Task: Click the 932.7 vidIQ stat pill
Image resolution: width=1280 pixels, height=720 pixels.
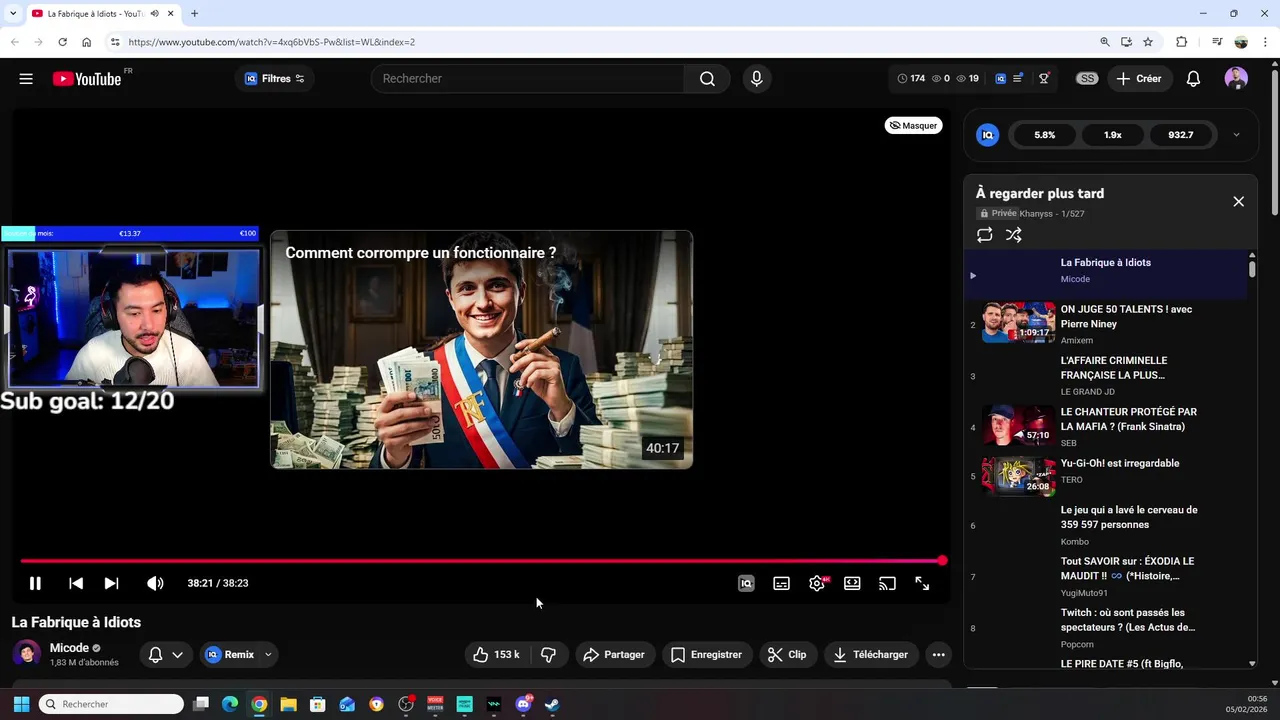Action: pyautogui.click(x=1180, y=135)
